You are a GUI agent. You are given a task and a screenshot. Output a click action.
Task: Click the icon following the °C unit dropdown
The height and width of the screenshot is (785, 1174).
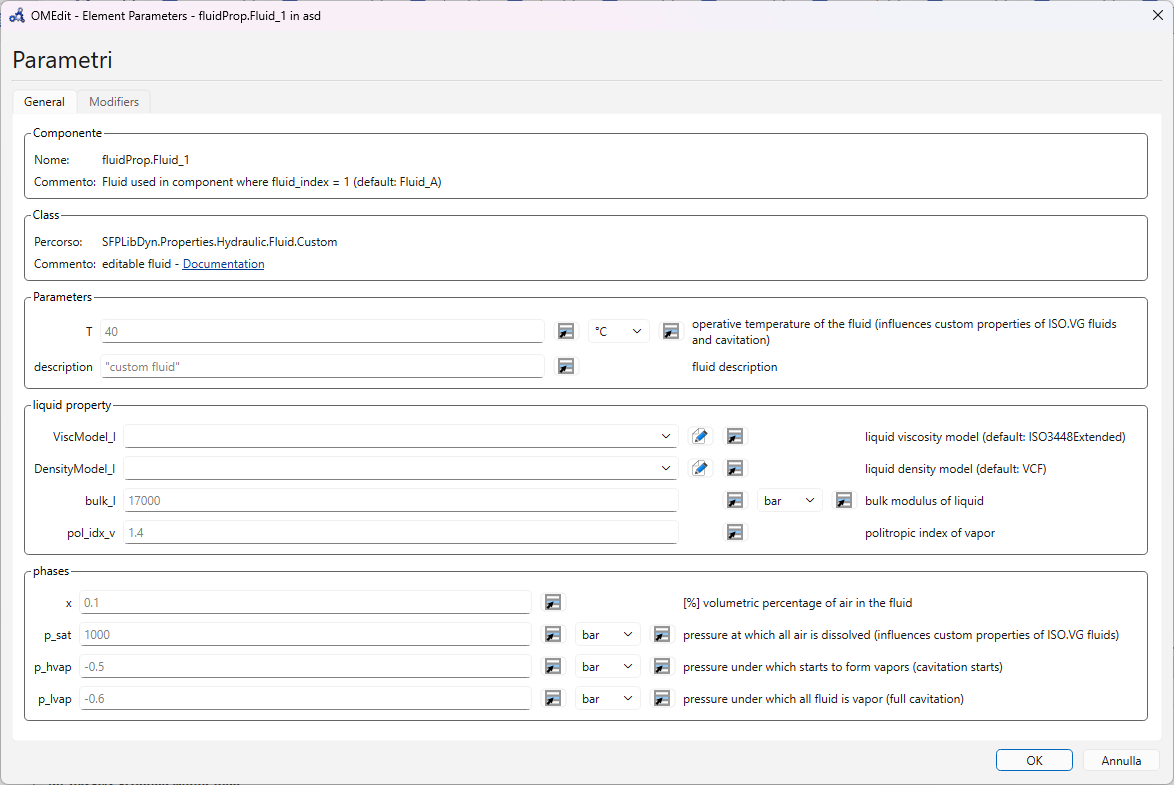click(671, 331)
